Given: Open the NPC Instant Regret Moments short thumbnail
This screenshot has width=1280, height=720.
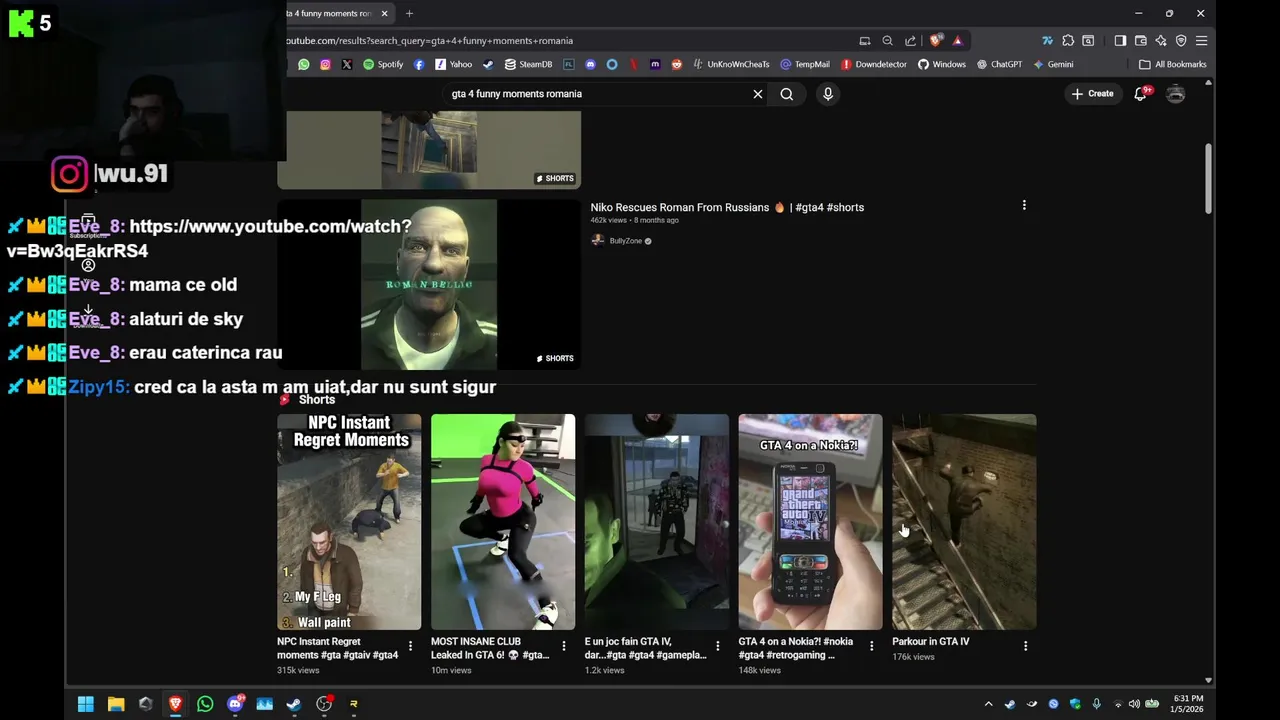Looking at the screenshot, I should click(349, 522).
